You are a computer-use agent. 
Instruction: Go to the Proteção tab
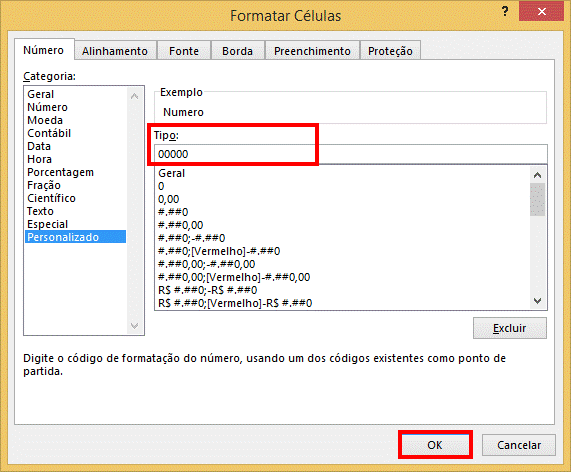click(x=390, y=51)
